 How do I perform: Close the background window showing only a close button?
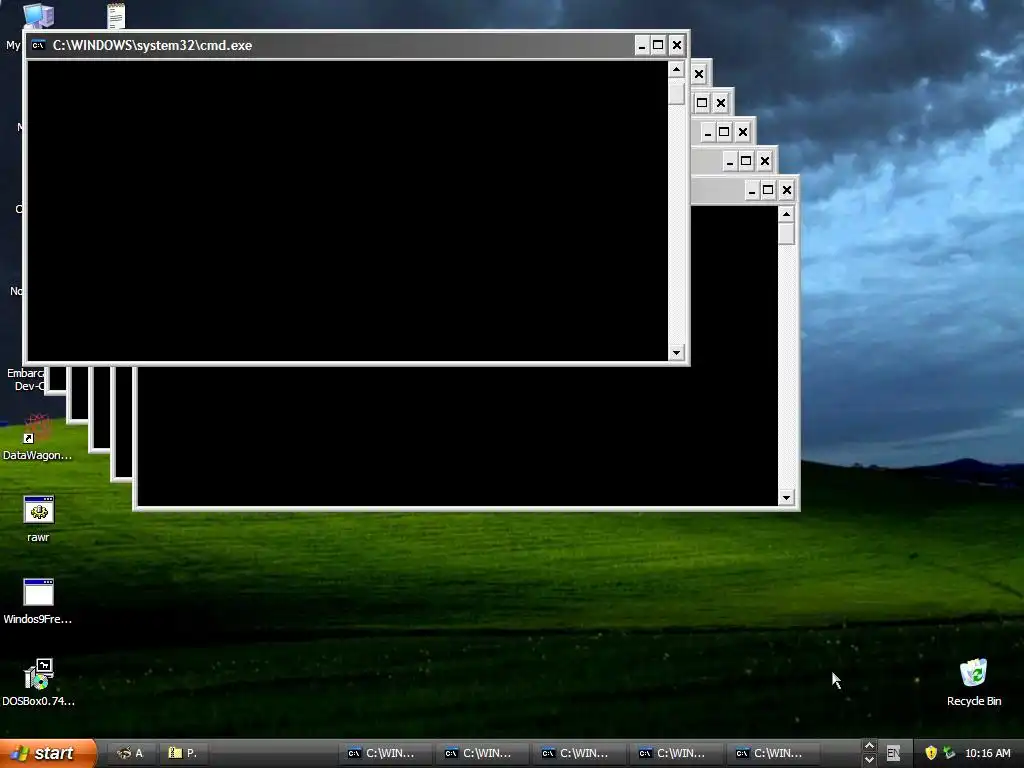coord(699,74)
